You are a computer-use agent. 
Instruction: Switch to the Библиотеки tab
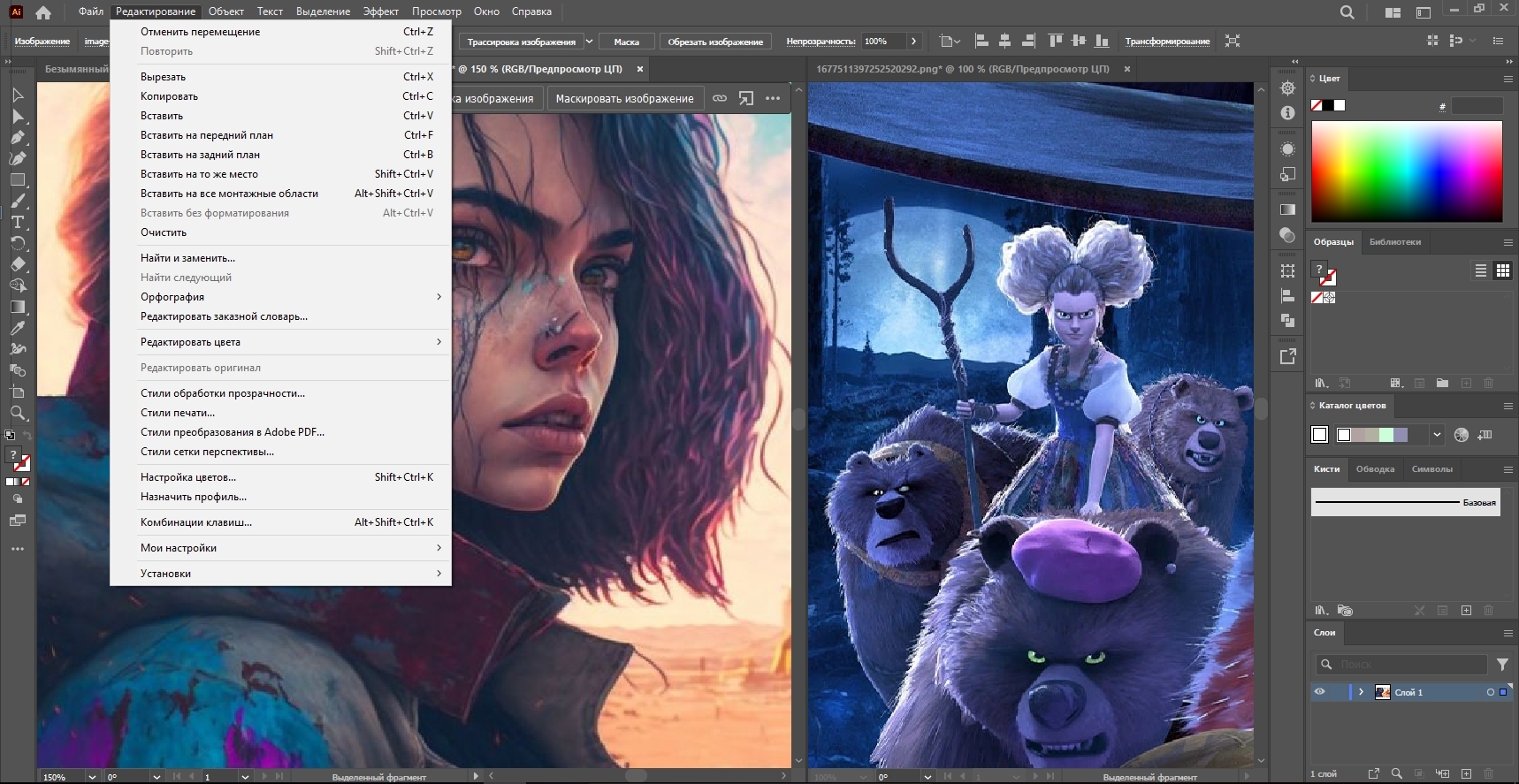[1394, 242]
